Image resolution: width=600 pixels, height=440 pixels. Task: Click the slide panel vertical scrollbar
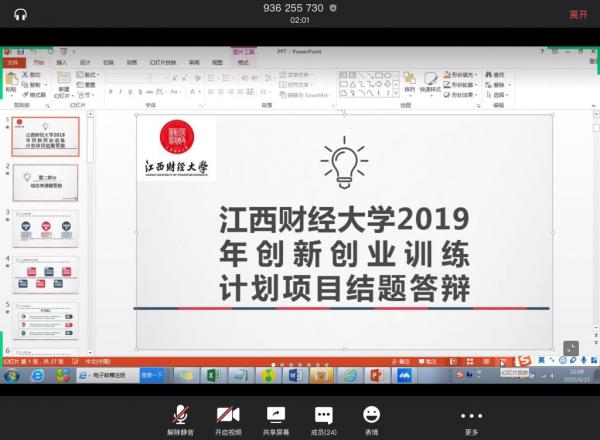pyautogui.click(x=90, y=233)
